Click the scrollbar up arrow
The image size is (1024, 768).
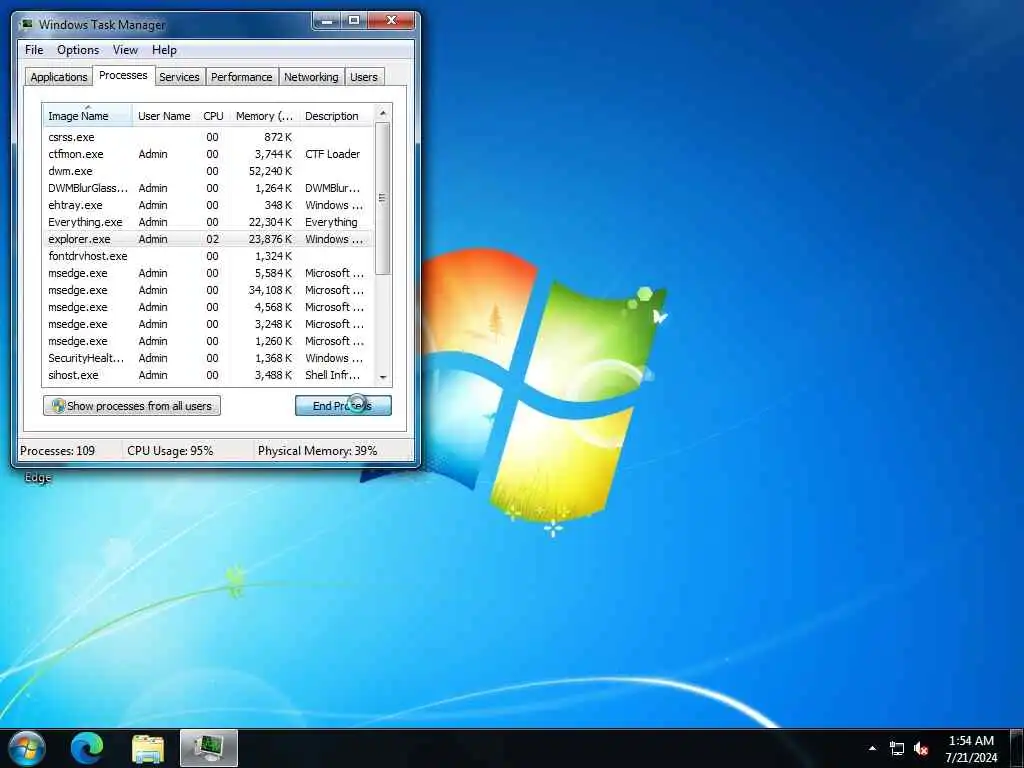[383, 114]
